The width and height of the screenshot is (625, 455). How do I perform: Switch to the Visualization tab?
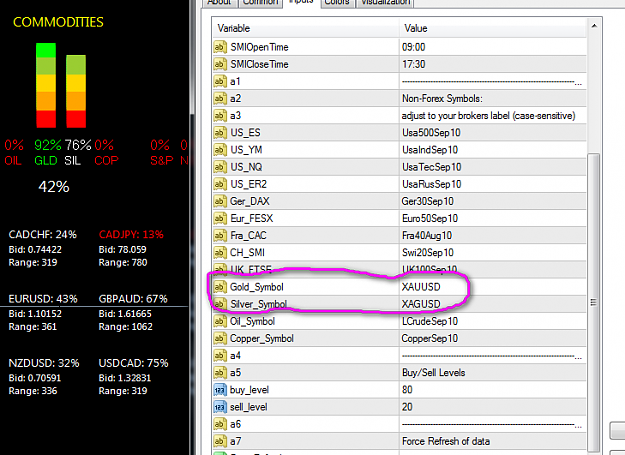[x=385, y=2]
